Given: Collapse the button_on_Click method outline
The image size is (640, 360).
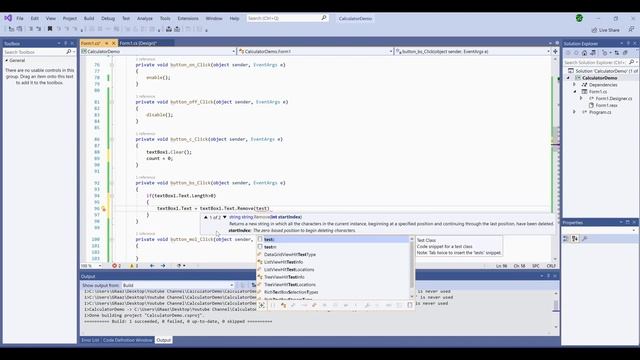Looking at the screenshot, I should pos(112,65).
